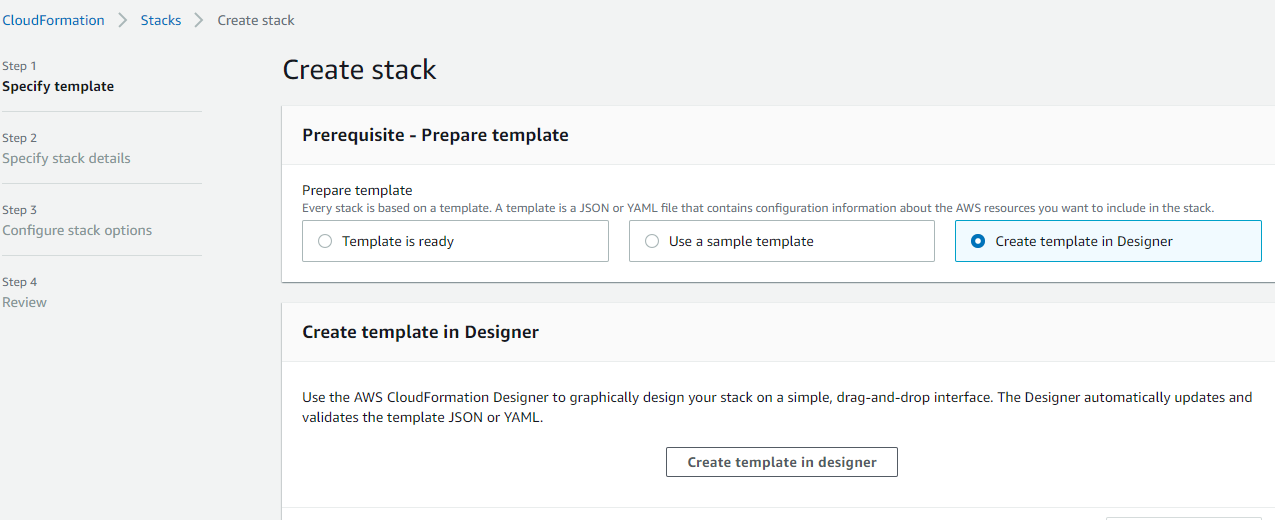The image size is (1275, 520).
Task: Click the chevron icon after CloudFormation breadcrumb
Action: pos(123,20)
